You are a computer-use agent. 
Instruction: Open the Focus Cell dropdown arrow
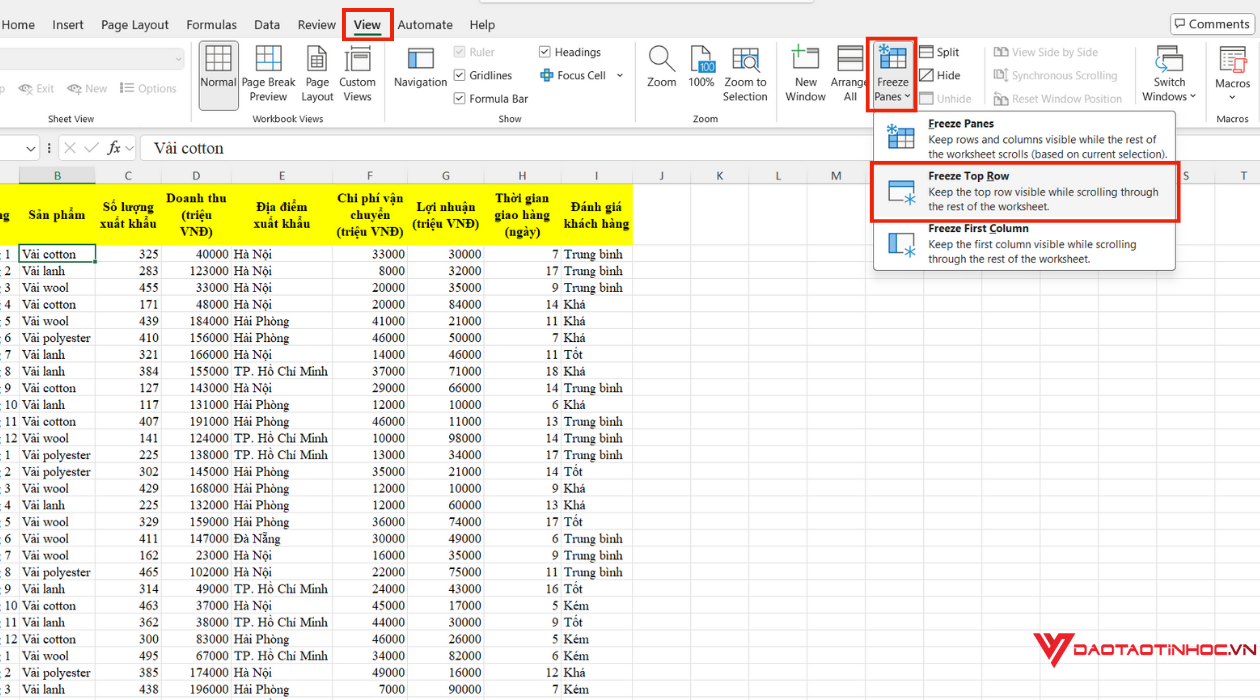[620, 76]
